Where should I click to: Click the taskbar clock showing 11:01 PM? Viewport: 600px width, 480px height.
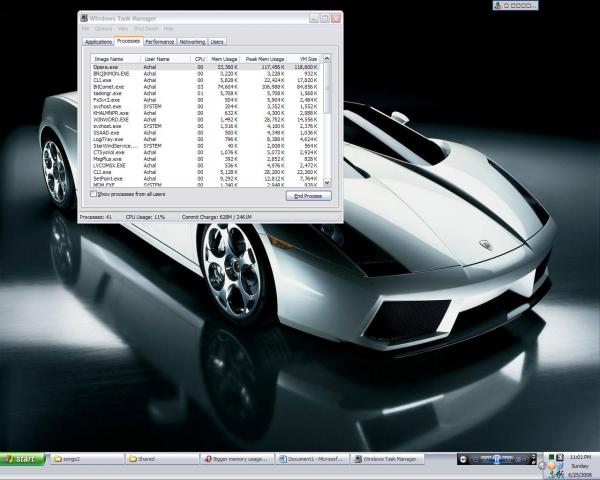pyautogui.click(x=580, y=457)
